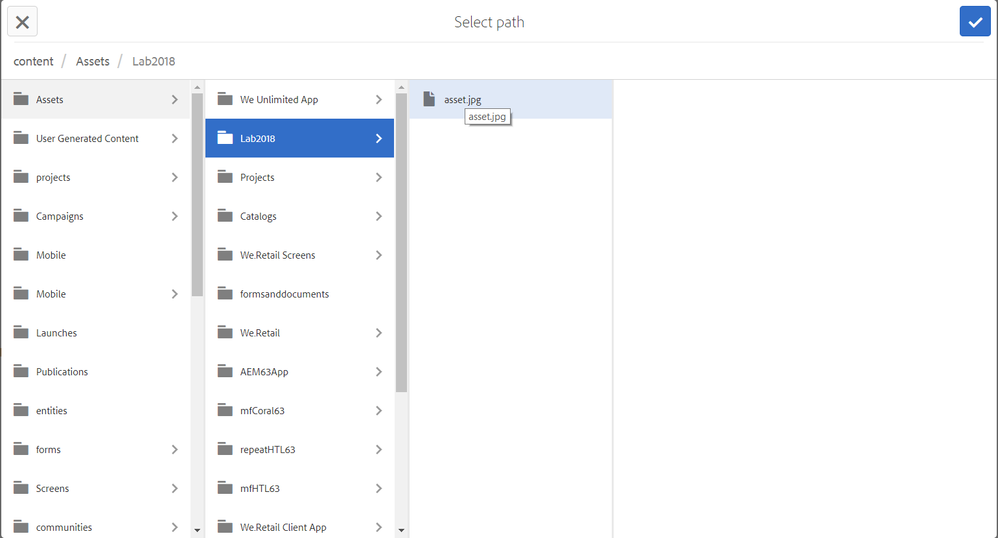Click the folder icon next to entities
The width and height of the screenshot is (998, 538).
point(20,411)
